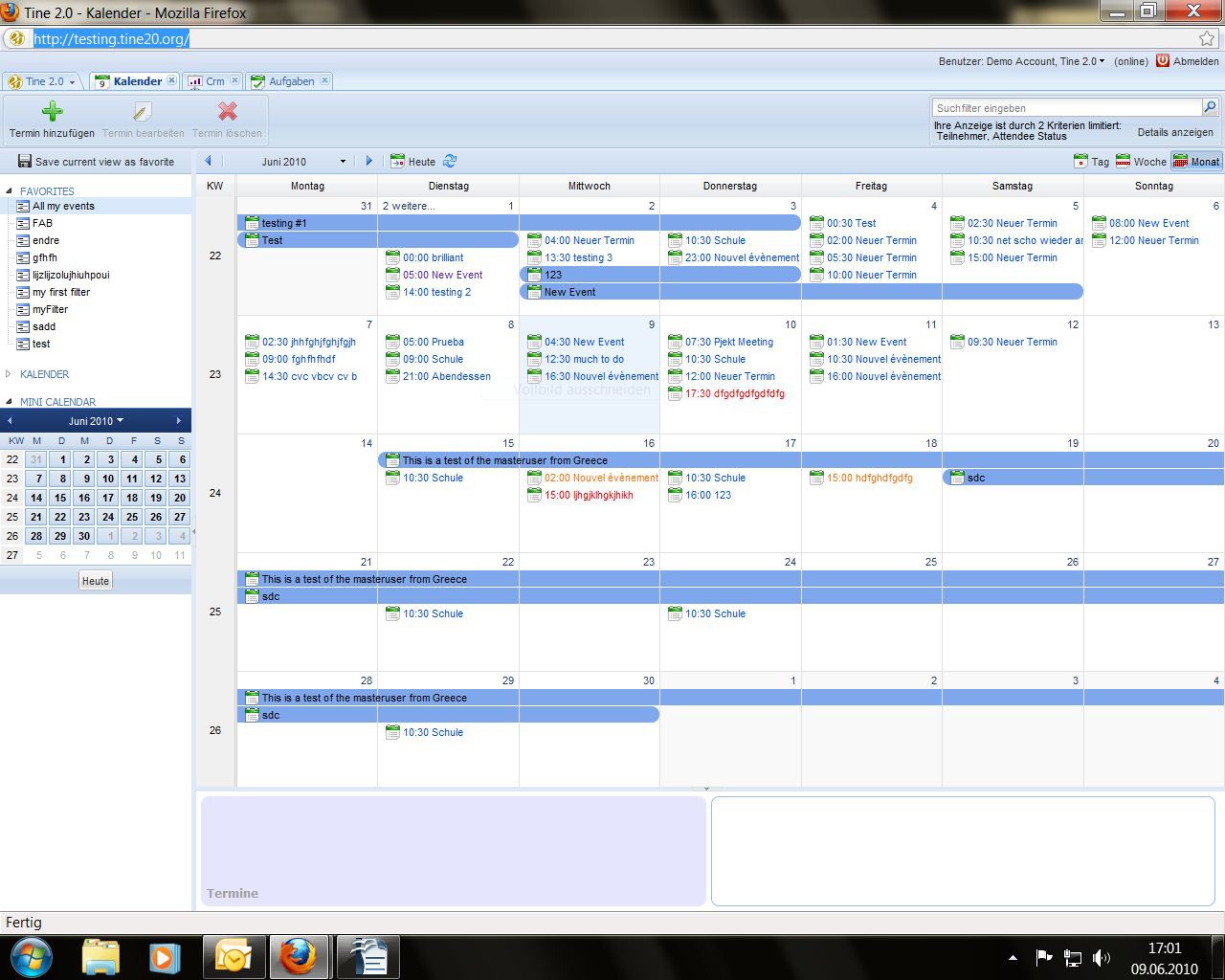Toggle the Monat month view button
This screenshot has width=1225, height=980.
tap(1196, 162)
